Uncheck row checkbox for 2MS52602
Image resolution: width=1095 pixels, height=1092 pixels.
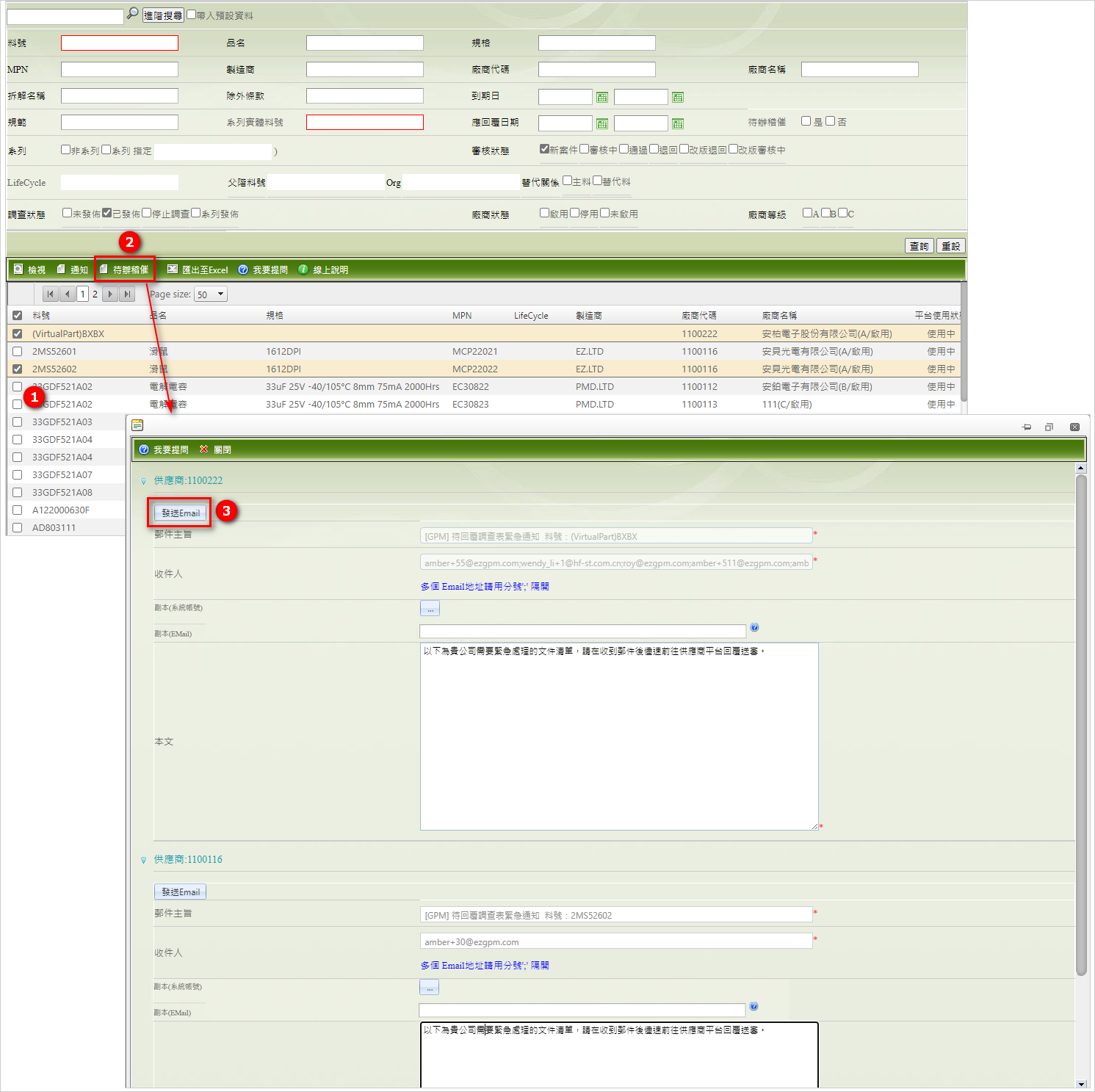coord(18,369)
